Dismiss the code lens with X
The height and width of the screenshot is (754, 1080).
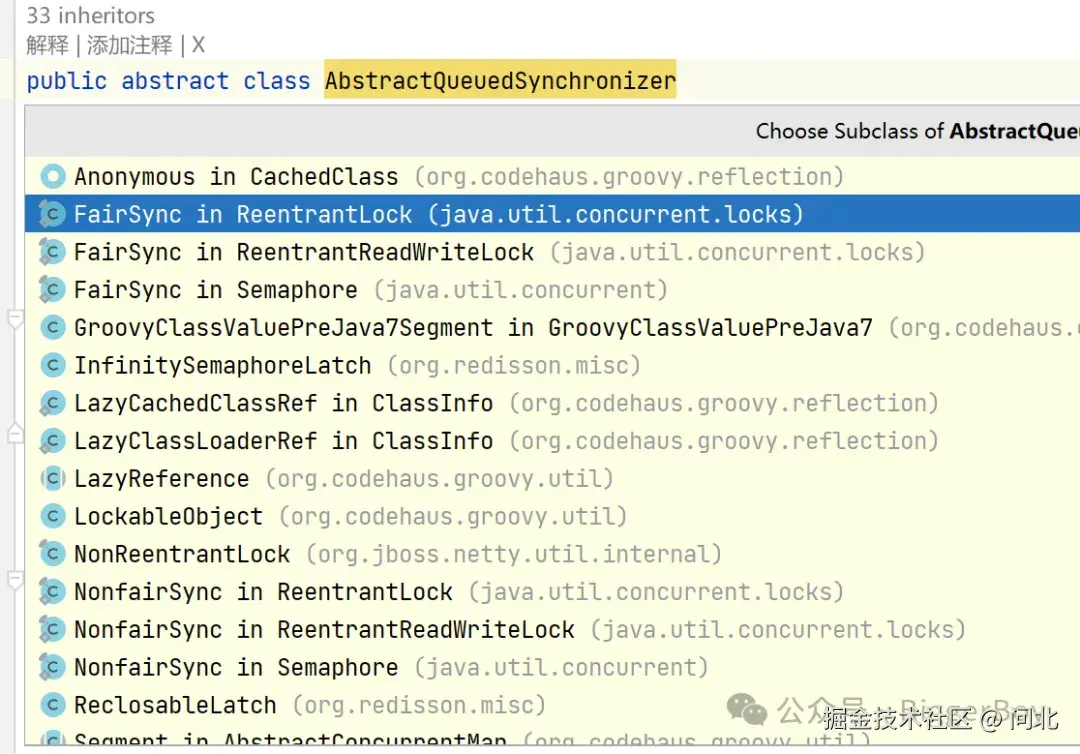(x=198, y=45)
